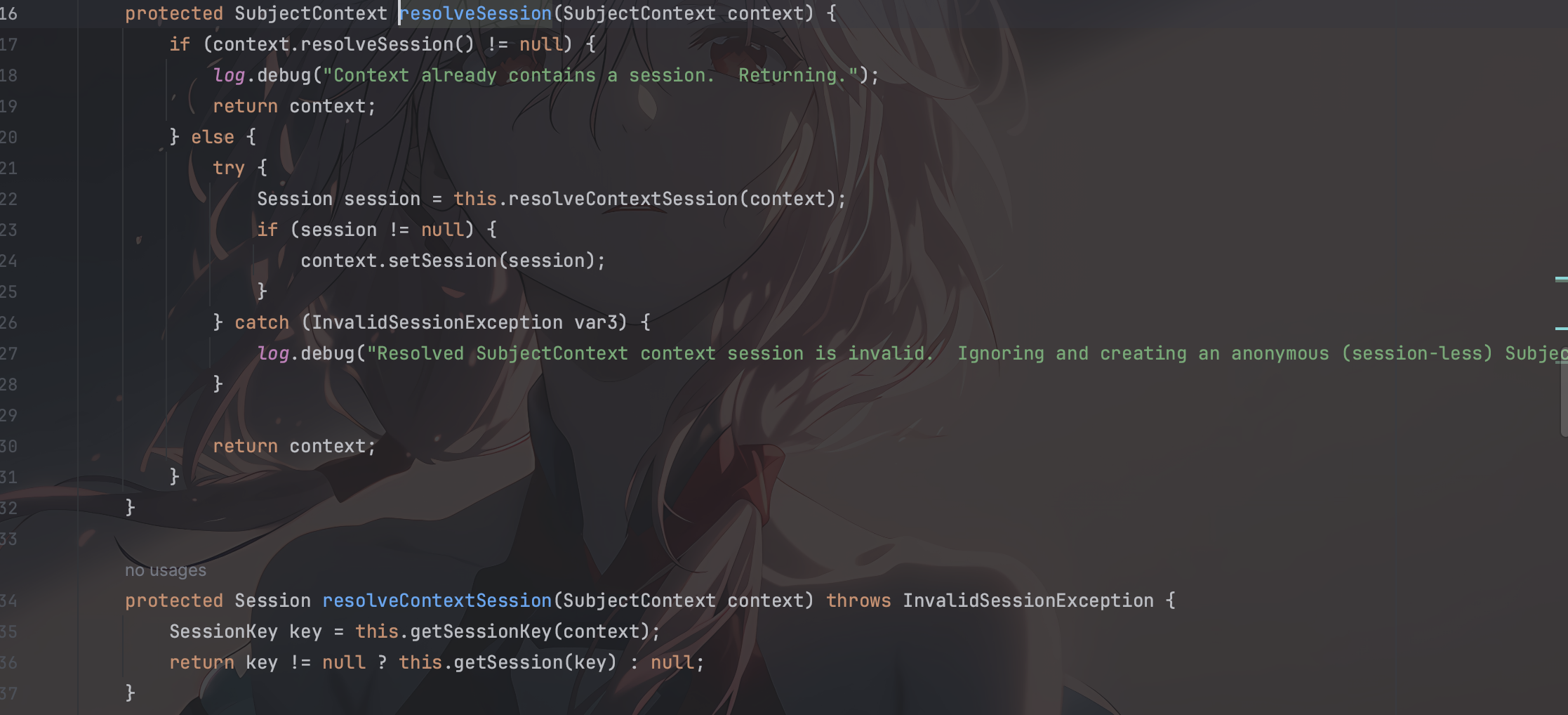Click InvalidSessionException inside the catch clause
This screenshot has width=1568, height=715.
point(437,322)
